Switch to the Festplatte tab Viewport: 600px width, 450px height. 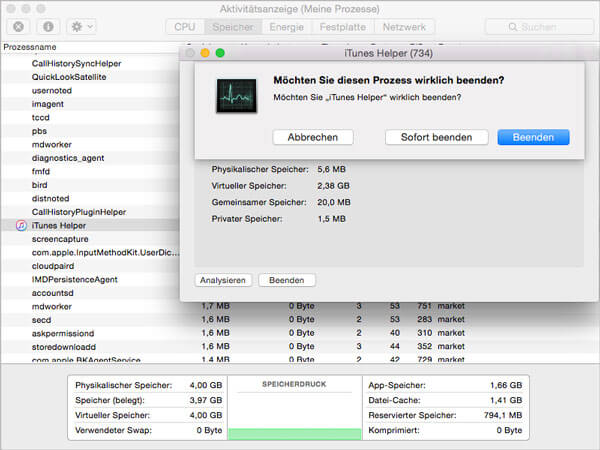(x=342, y=27)
